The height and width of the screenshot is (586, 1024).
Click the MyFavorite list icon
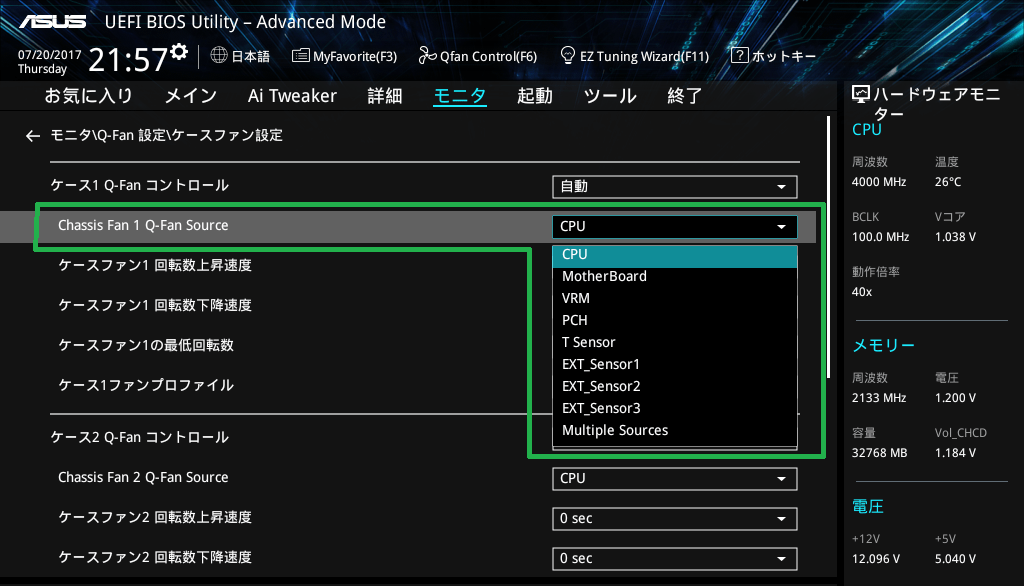300,56
